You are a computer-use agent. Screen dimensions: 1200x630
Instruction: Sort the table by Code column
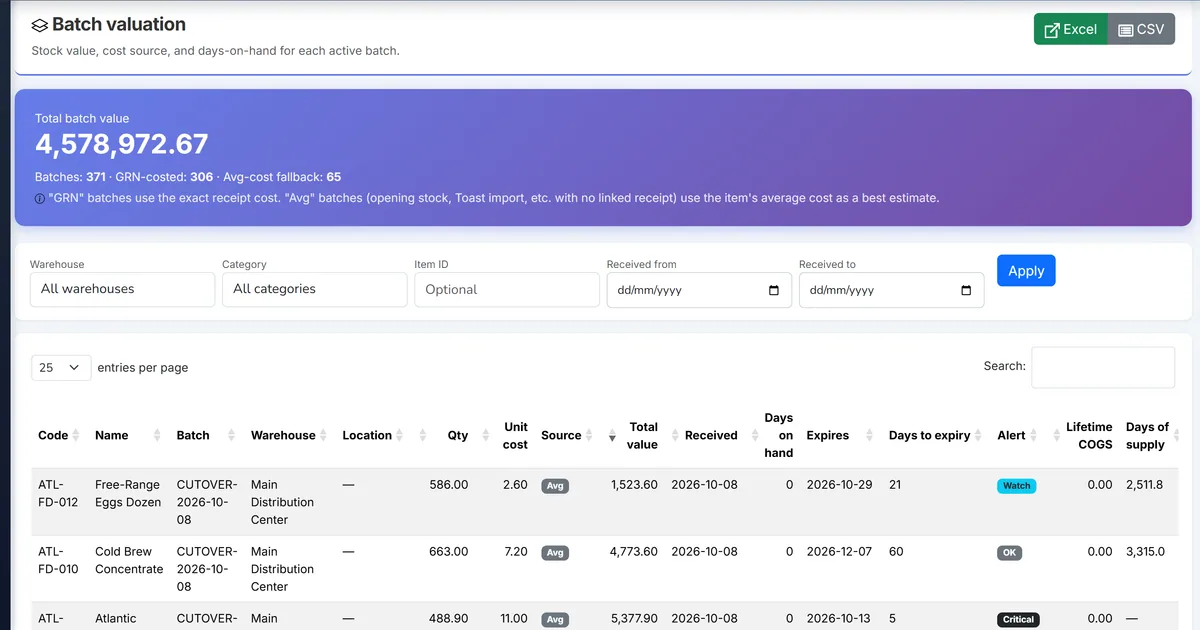pyautogui.click(x=58, y=435)
